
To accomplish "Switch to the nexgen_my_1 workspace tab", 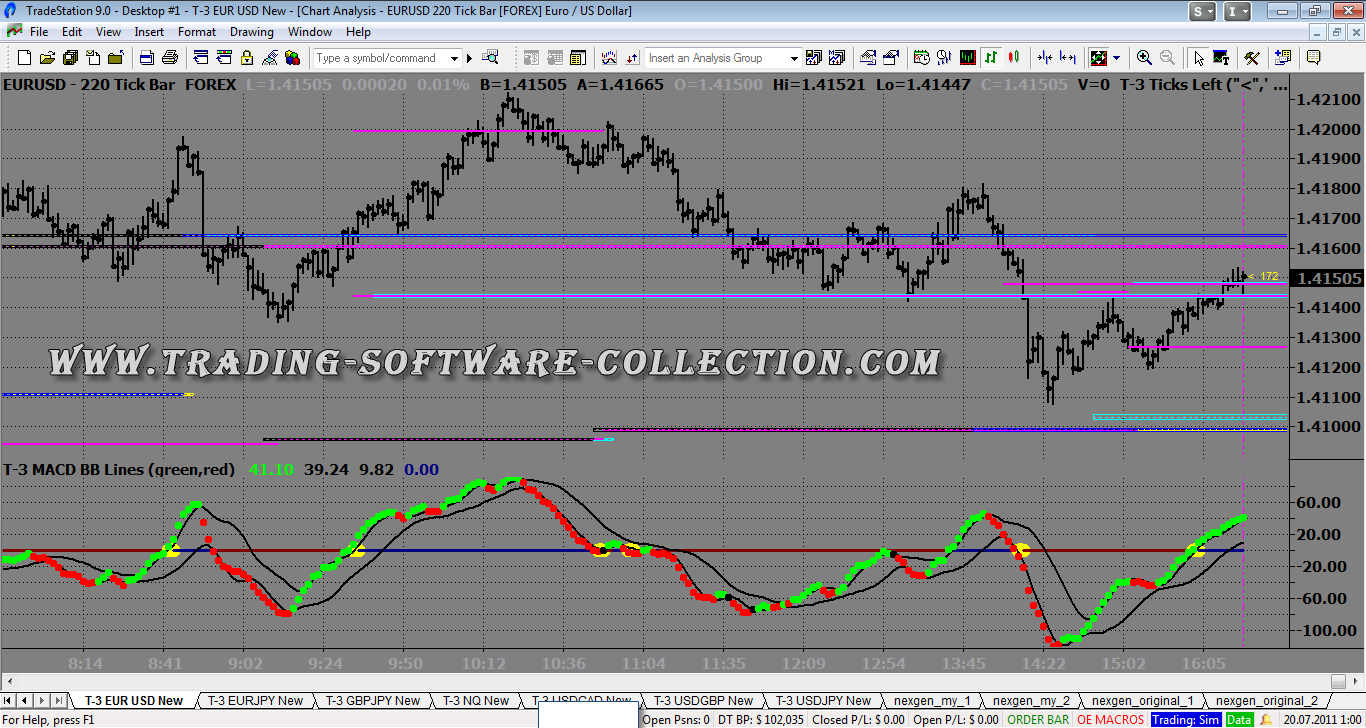I will click(932, 700).
